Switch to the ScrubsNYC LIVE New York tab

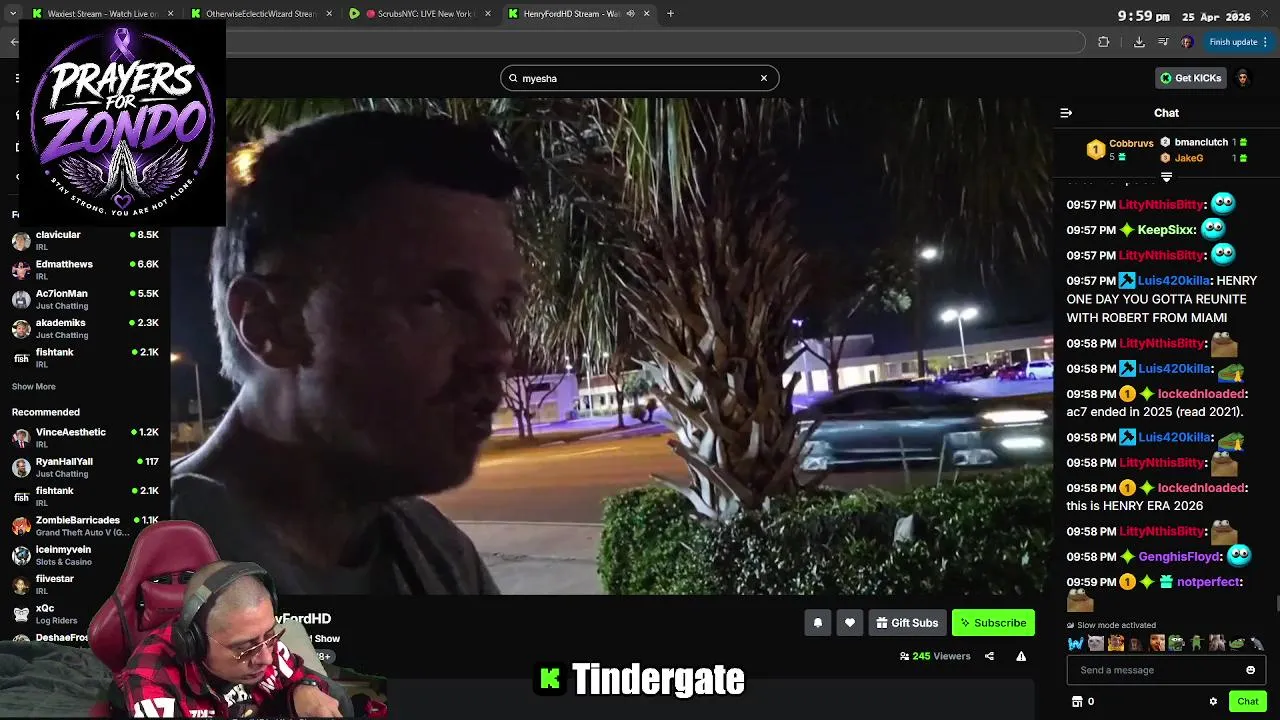point(417,14)
